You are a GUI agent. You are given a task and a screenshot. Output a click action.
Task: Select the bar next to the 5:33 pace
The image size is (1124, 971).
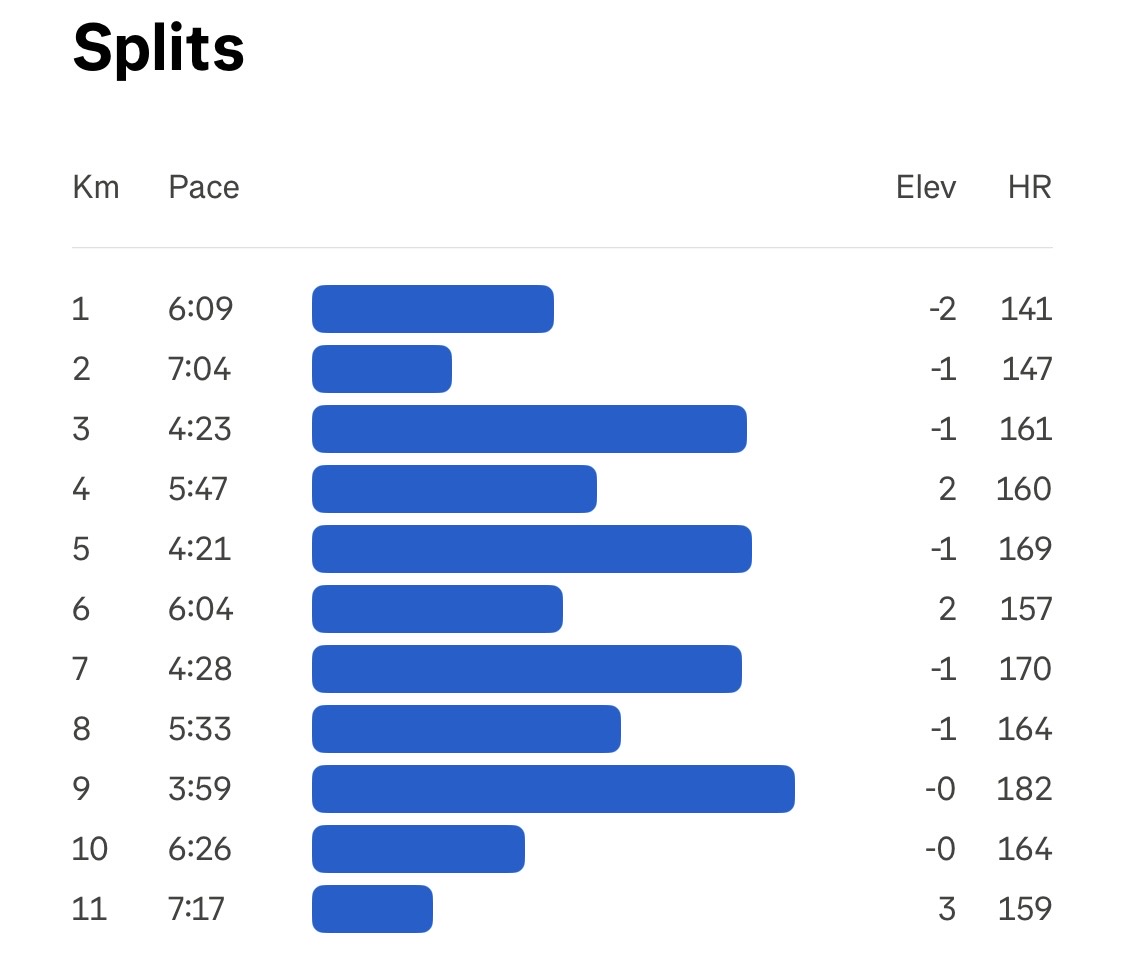466,729
